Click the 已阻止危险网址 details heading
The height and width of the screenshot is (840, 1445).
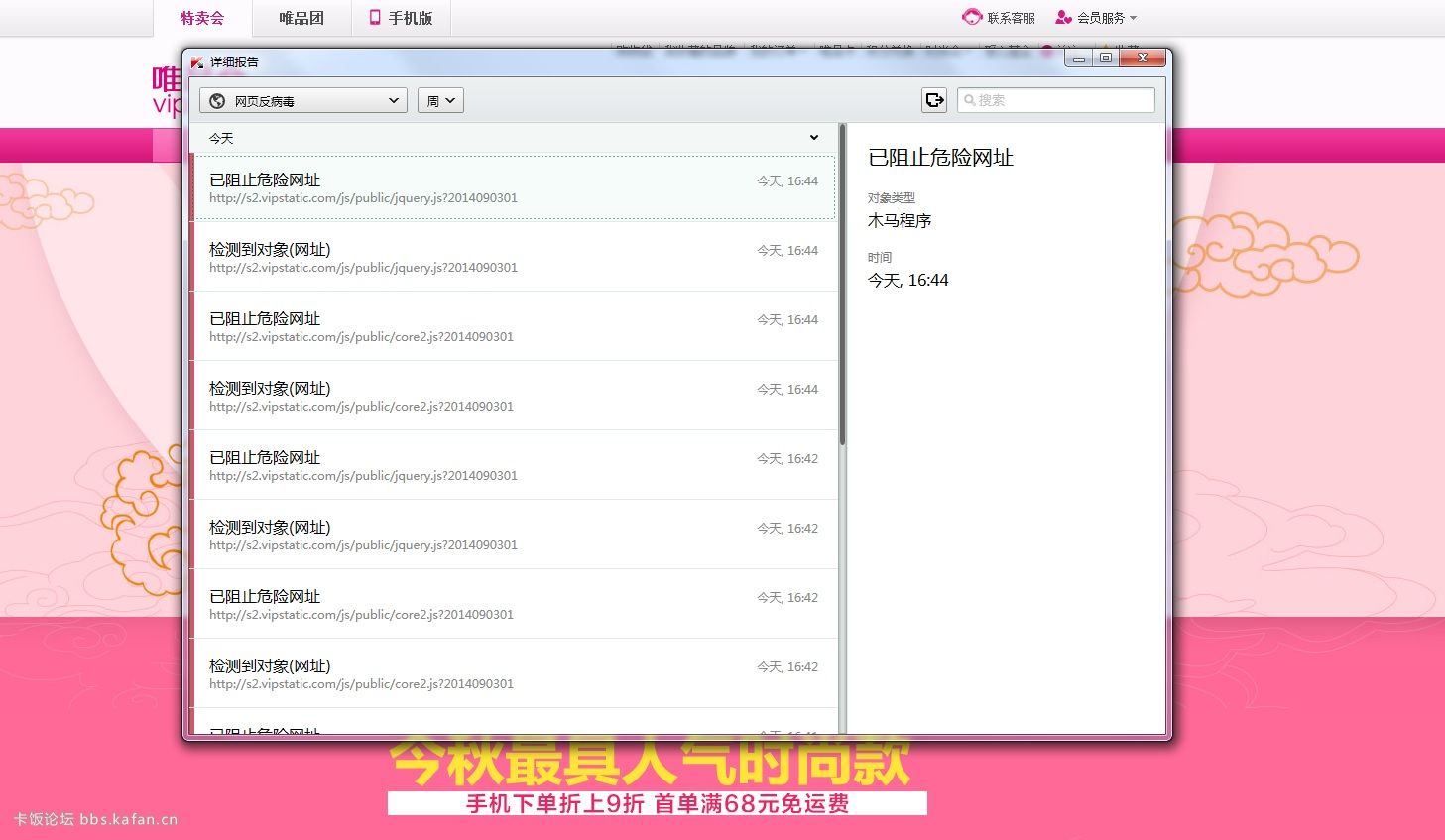[x=940, y=157]
